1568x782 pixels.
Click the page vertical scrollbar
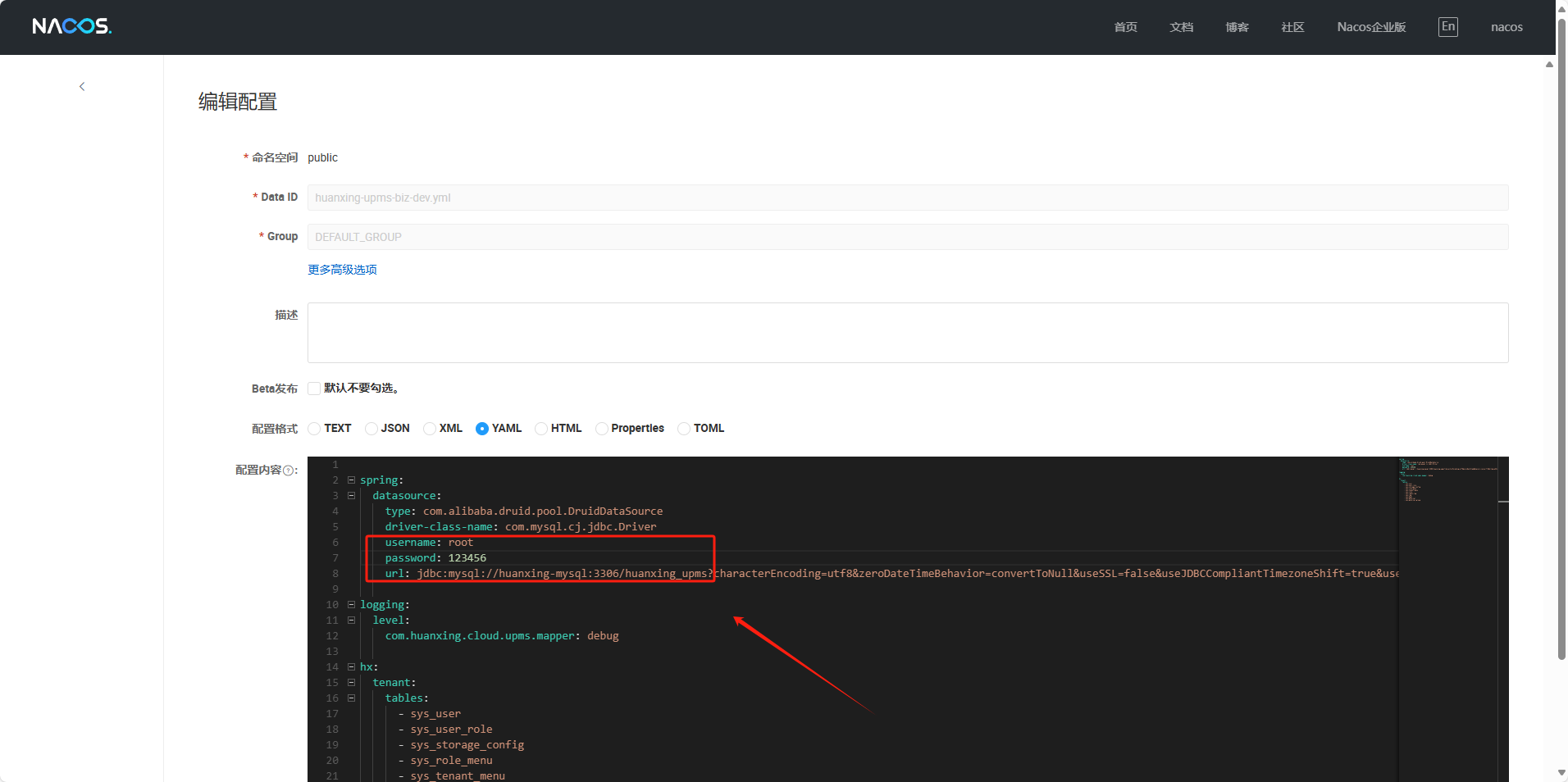1561,328
